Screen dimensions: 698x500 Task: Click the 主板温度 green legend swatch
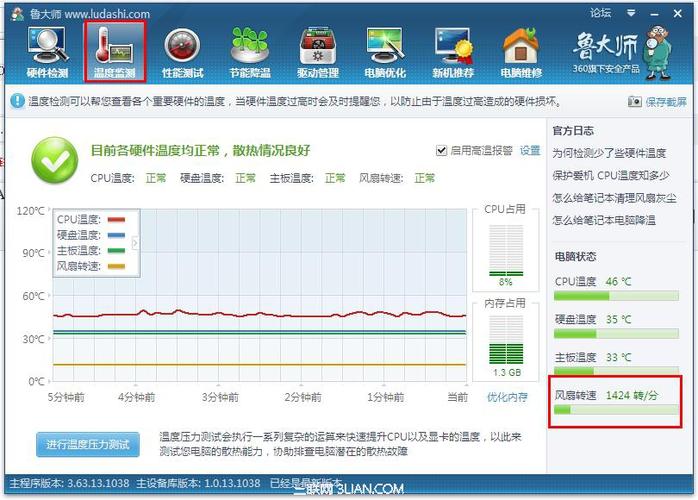tap(116, 251)
